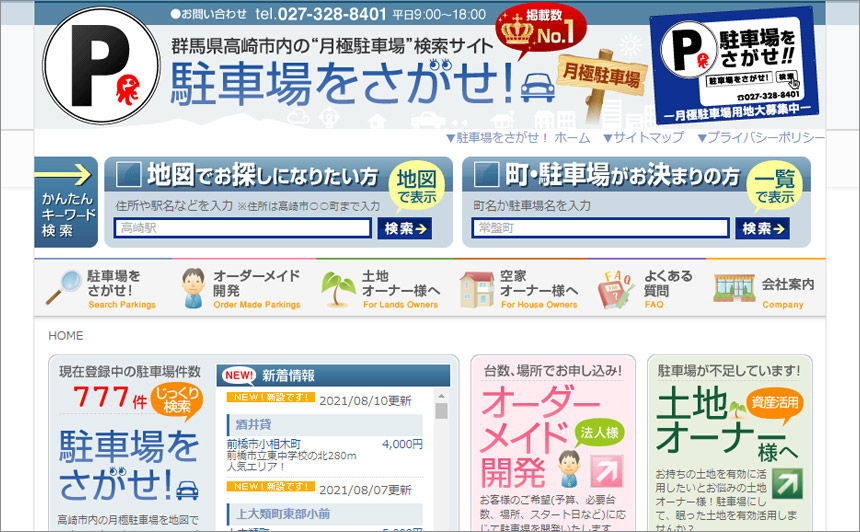The height and width of the screenshot is (532, 860).
Task: Click the 2021/08/10更新 date text
Action: [x=365, y=401]
